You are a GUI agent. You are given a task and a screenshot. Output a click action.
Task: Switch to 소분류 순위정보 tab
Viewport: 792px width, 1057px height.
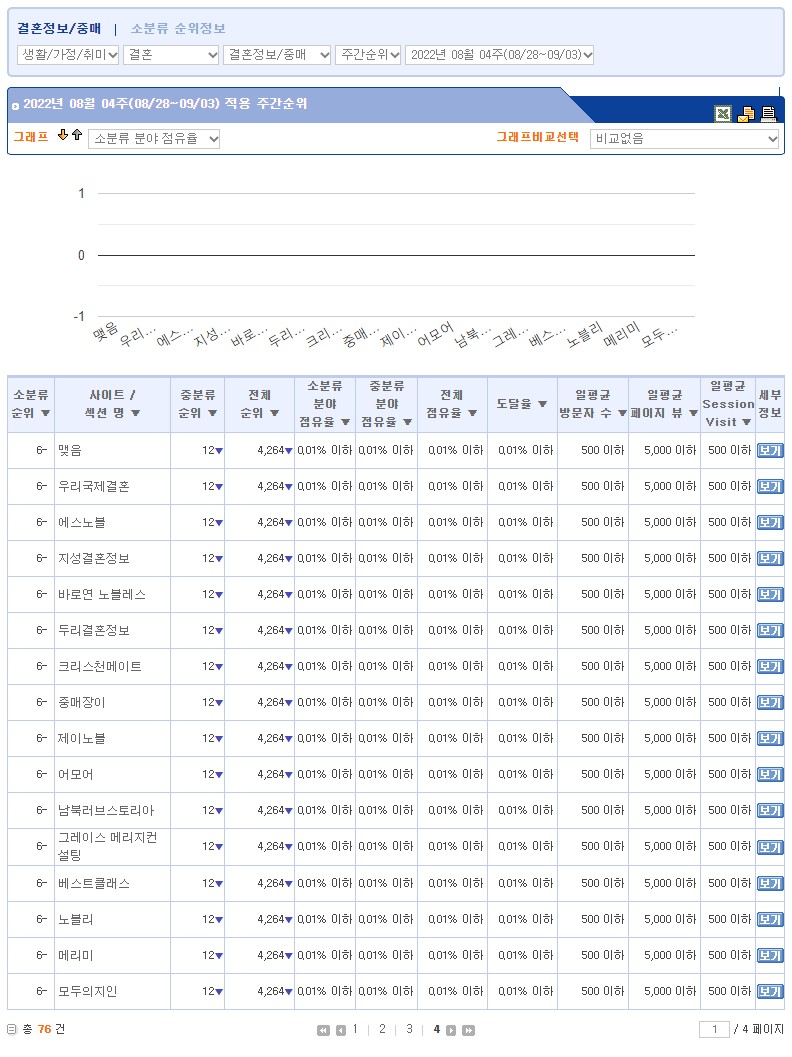point(178,28)
